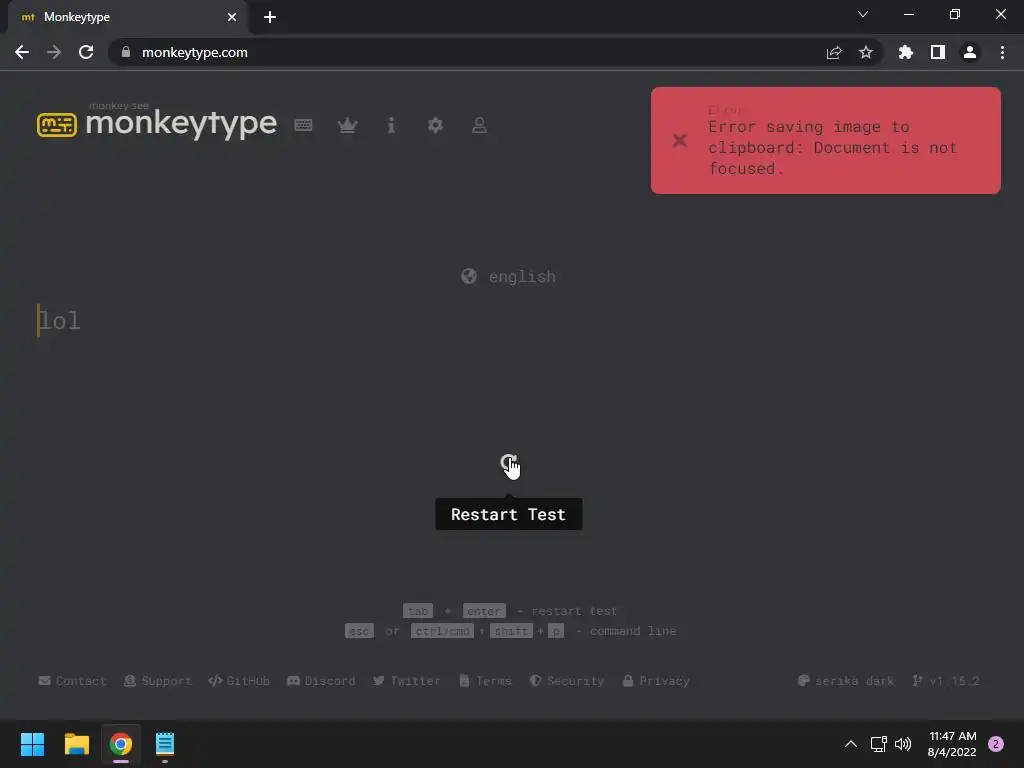Show hidden system tray icons
Image resolution: width=1024 pixels, height=768 pixels.
click(x=850, y=744)
